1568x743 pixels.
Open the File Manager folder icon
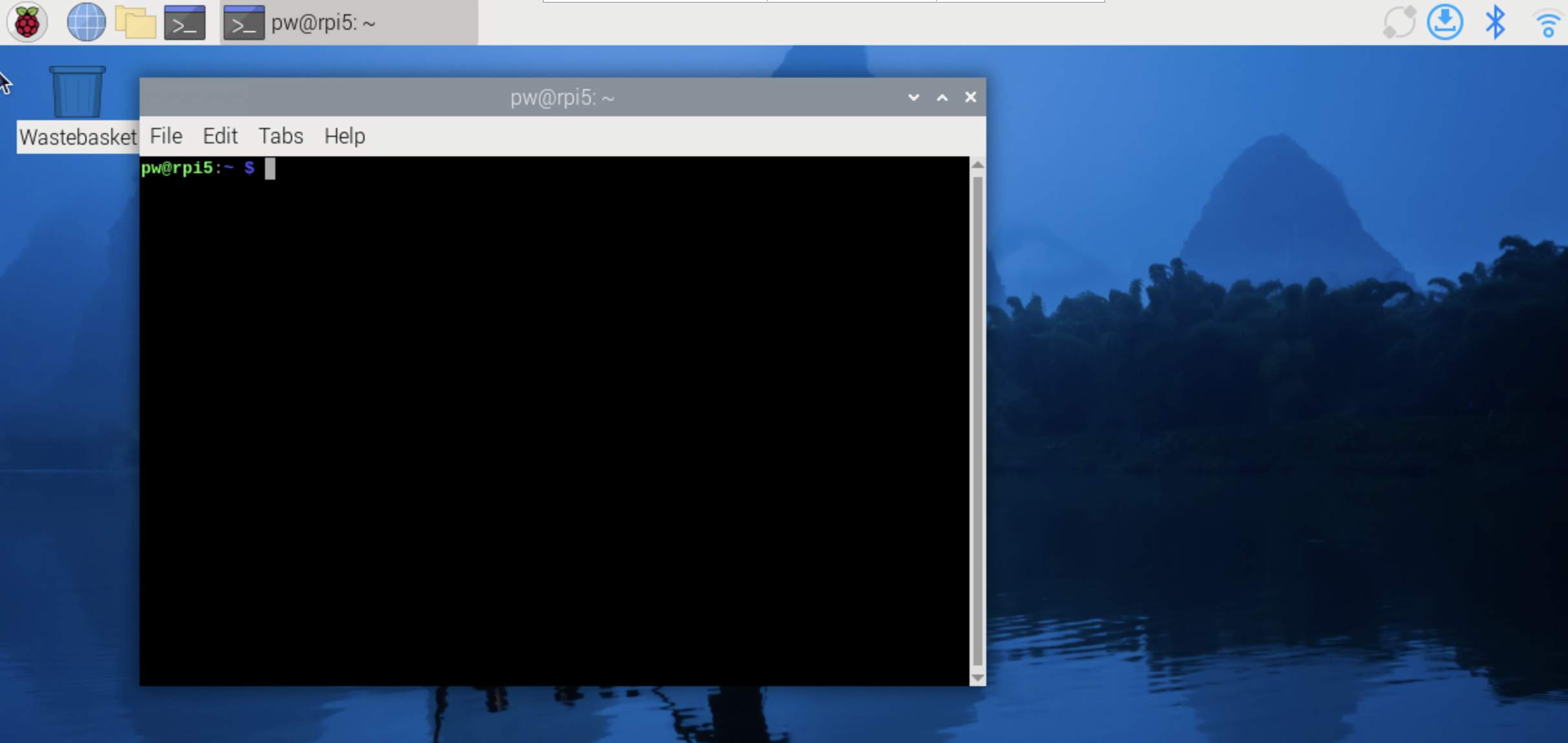[x=135, y=23]
